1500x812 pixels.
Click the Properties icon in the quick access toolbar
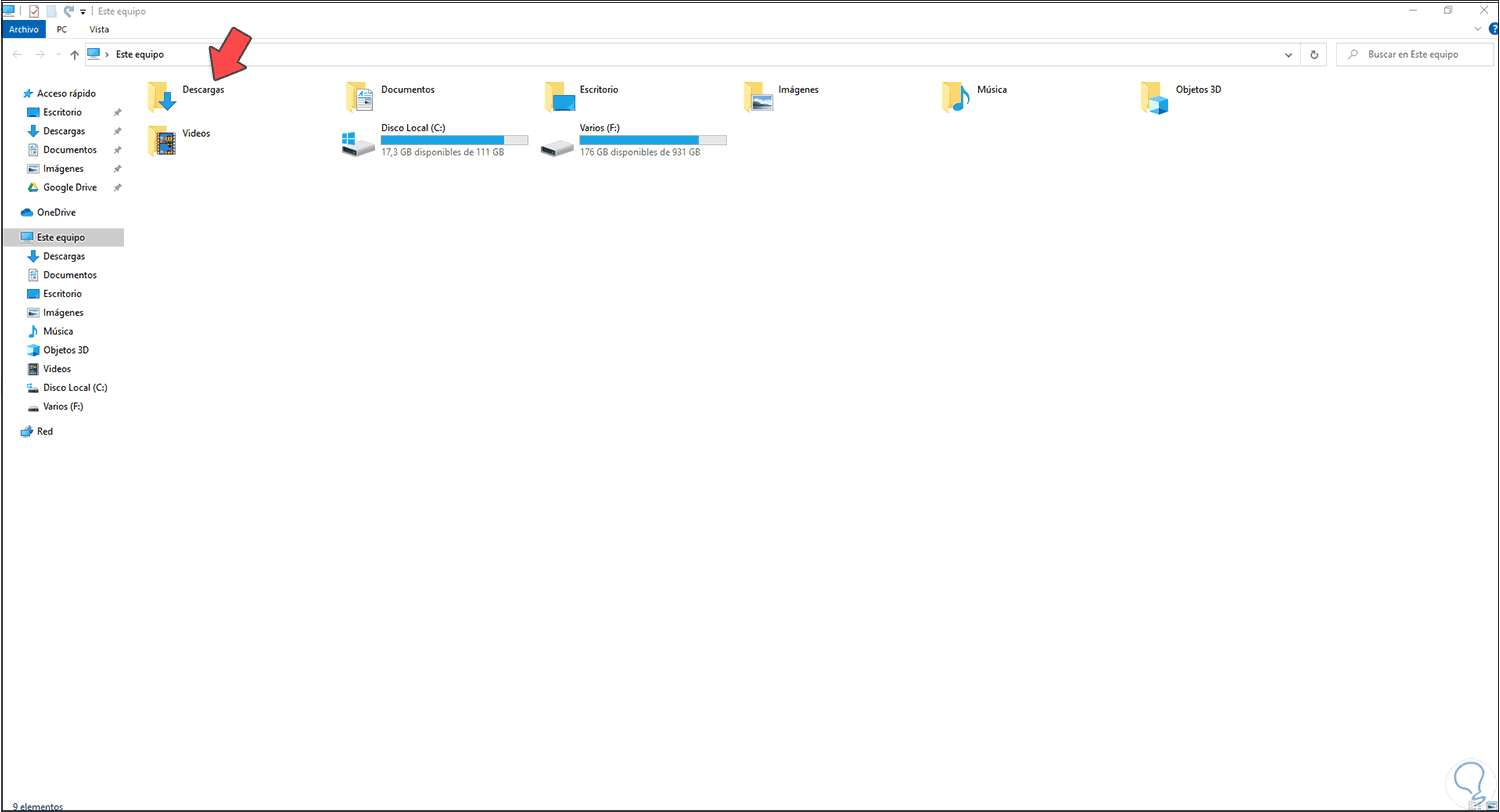tap(33, 11)
